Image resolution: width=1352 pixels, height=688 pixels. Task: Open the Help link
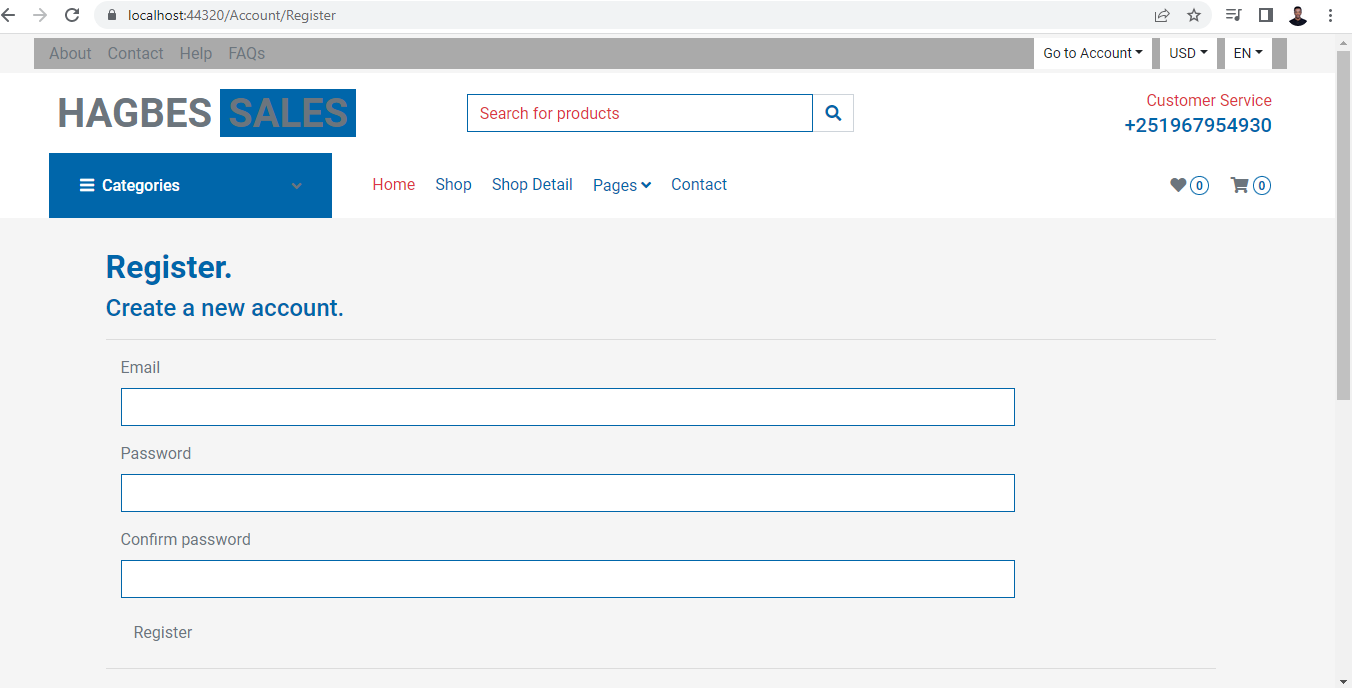[196, 54]
